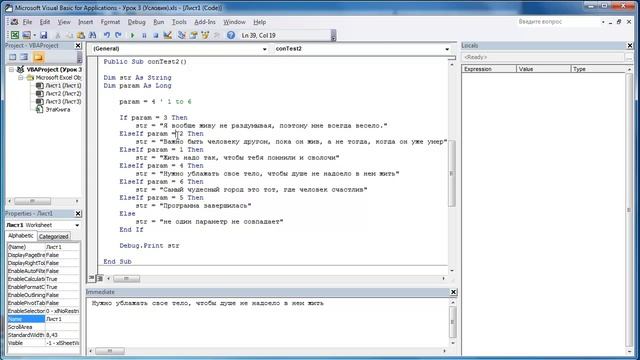The height and width of the screenshot is (360, 640).
Task: Click the Debug.Print str code line
Action: click(149, 246)
